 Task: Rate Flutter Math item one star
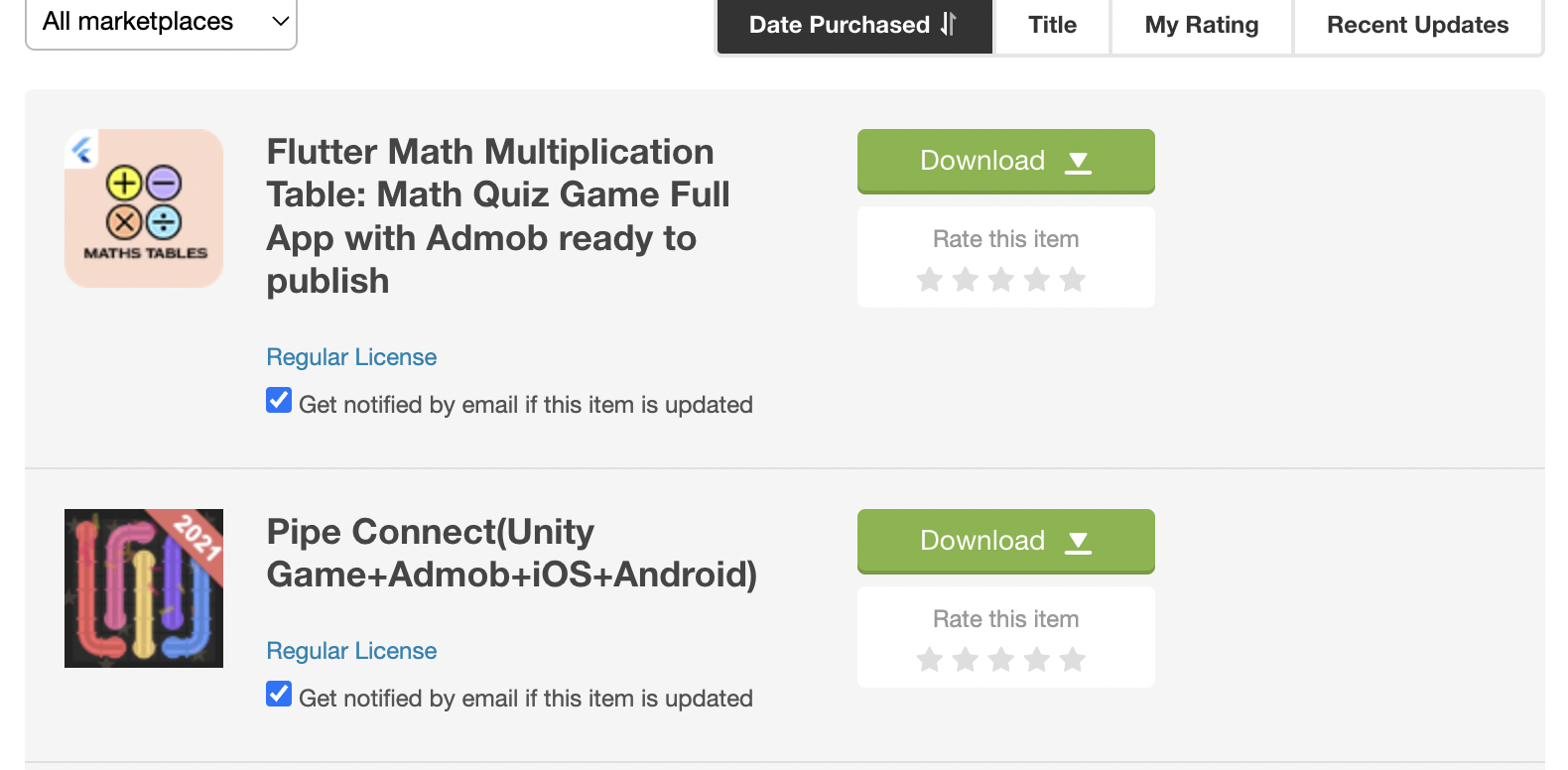930,280
